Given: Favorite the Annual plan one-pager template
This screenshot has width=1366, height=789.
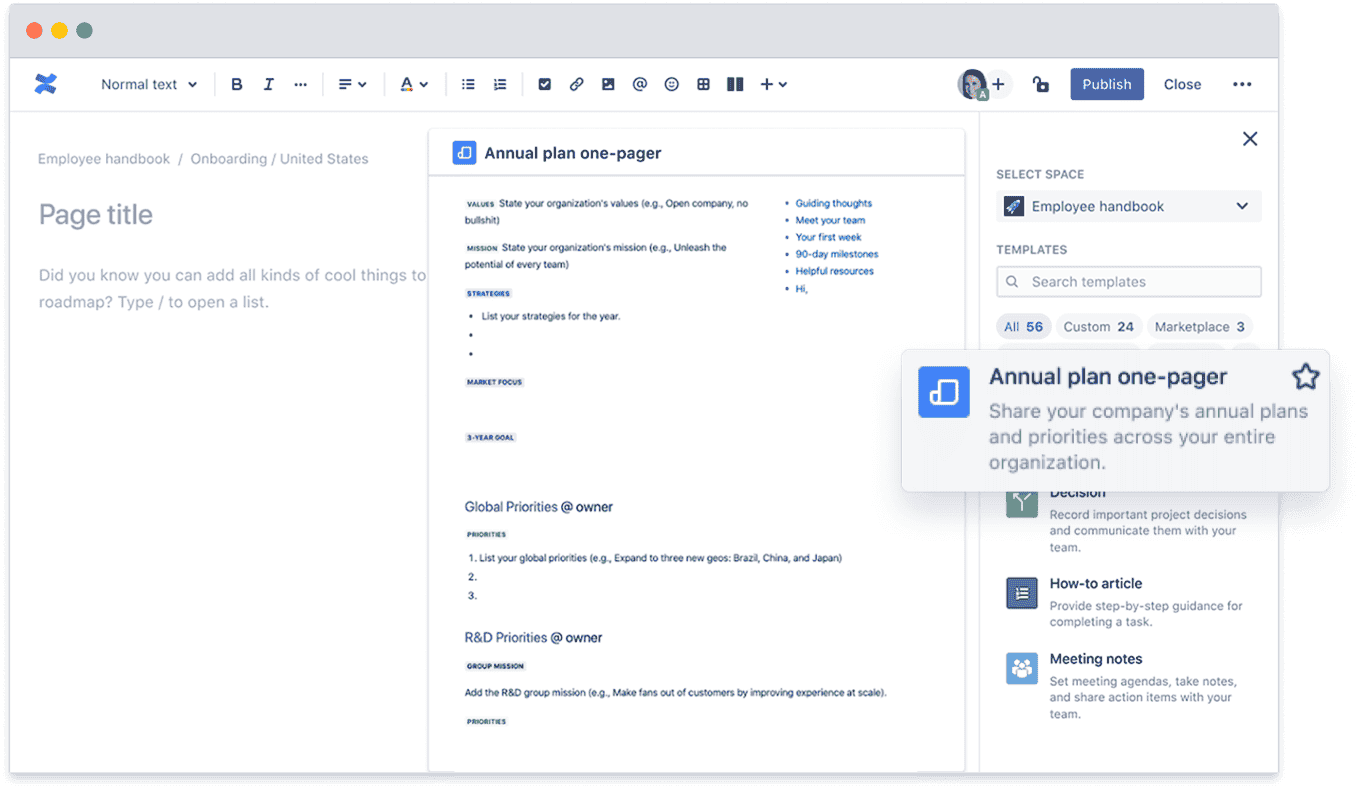Looking at the screenshot, I should (x=1306, y=376).
